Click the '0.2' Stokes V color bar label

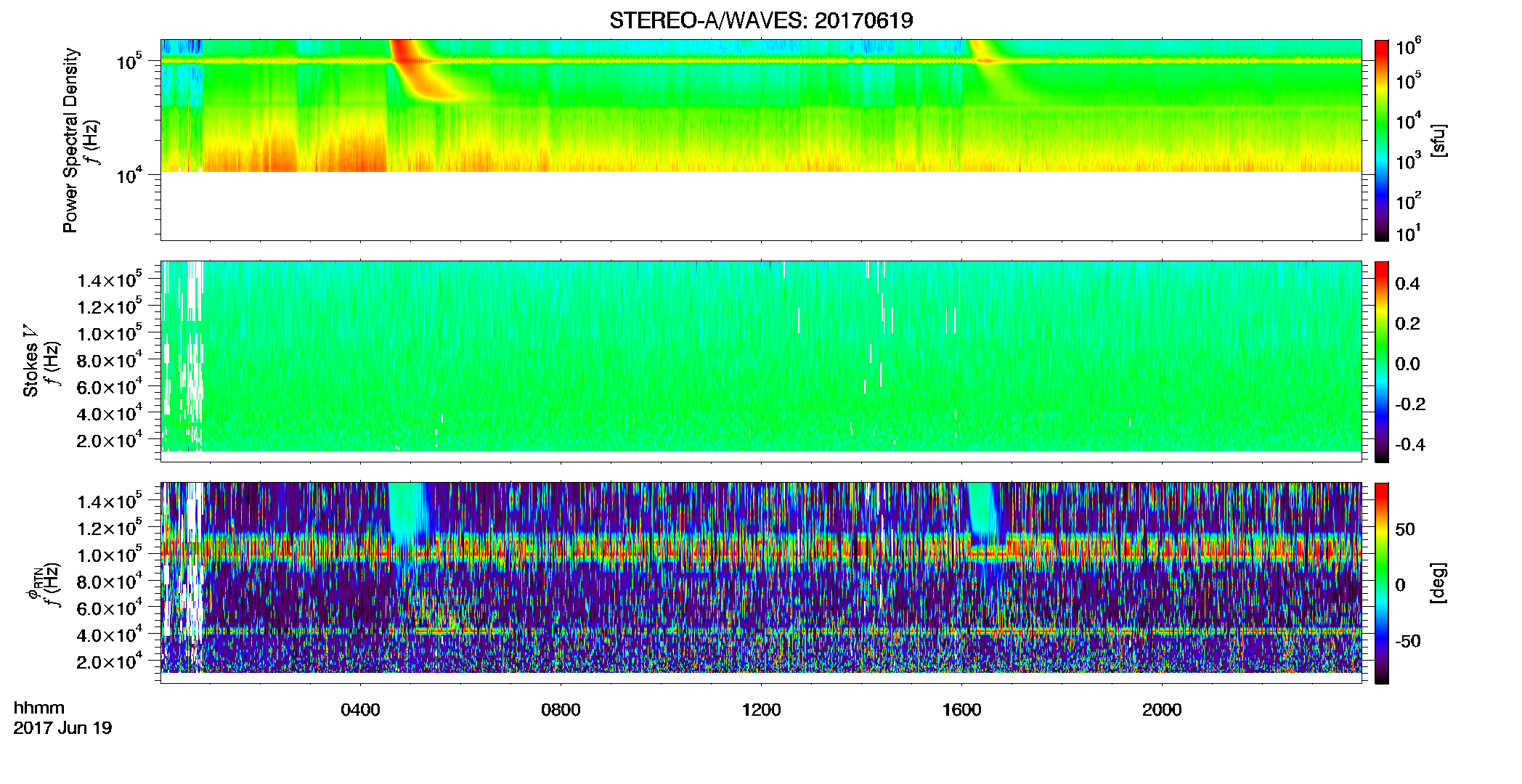[1407, 324]
